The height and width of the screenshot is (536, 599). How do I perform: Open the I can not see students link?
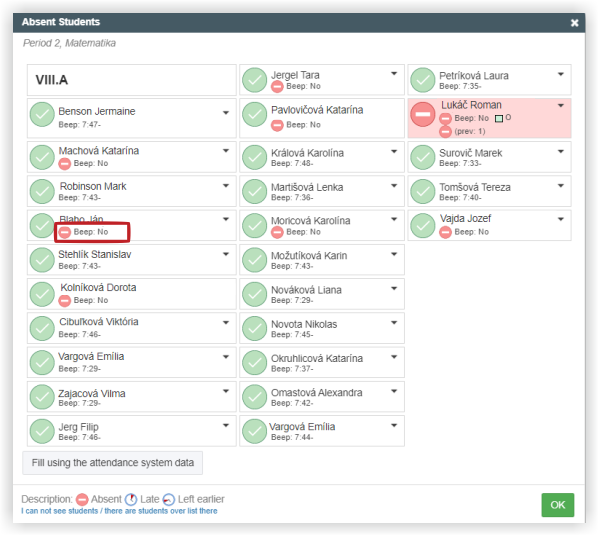119,511
